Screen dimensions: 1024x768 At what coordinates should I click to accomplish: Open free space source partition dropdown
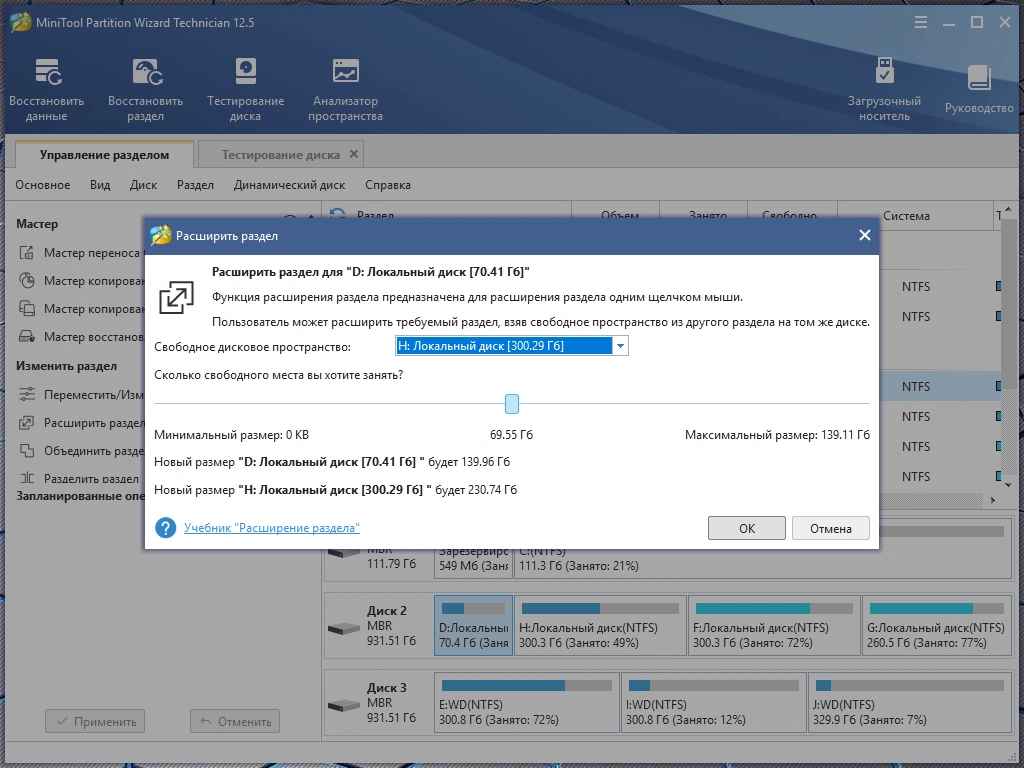[x=620, y=345]
